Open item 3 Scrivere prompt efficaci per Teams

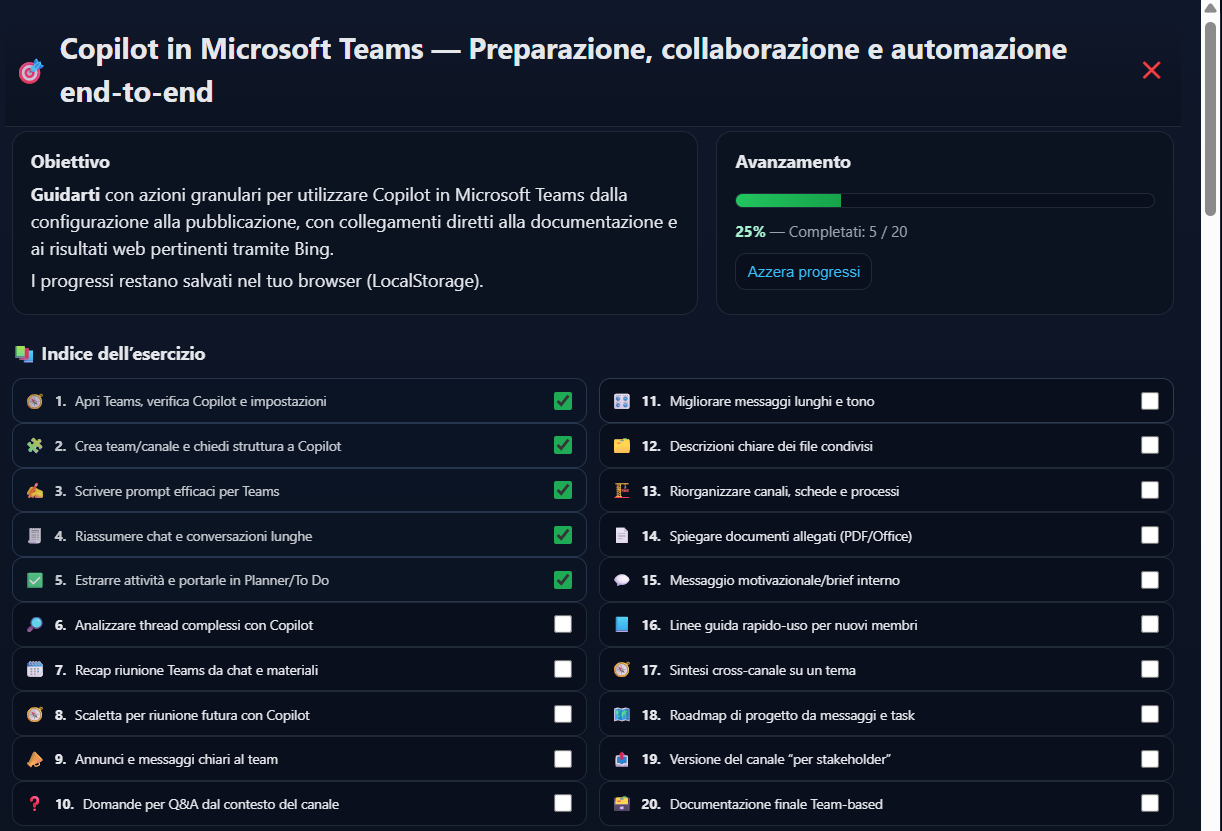tap(299, 491)
